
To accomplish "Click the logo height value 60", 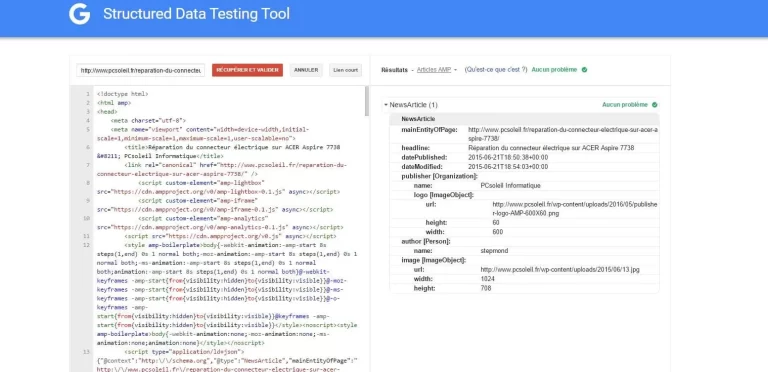I will [x=496, y=223].
